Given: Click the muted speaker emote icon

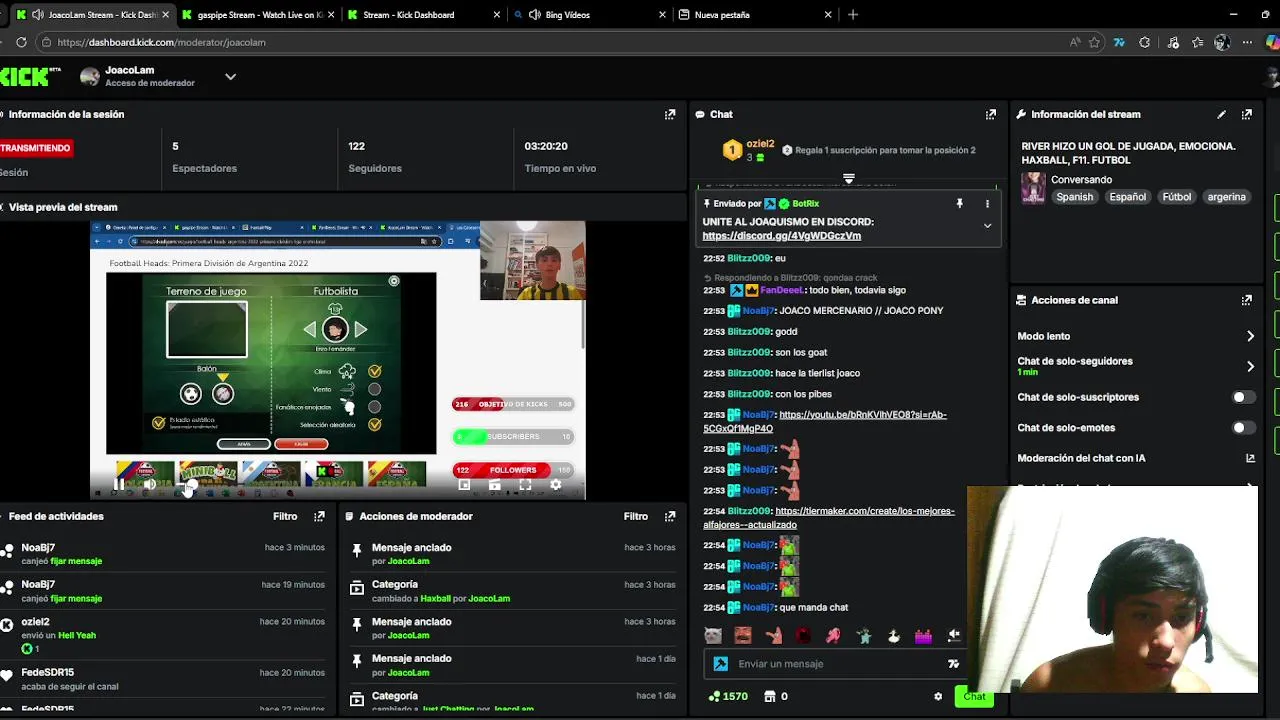Looking at the screenshot, I should pyautogui.click(x=954, y=635).
